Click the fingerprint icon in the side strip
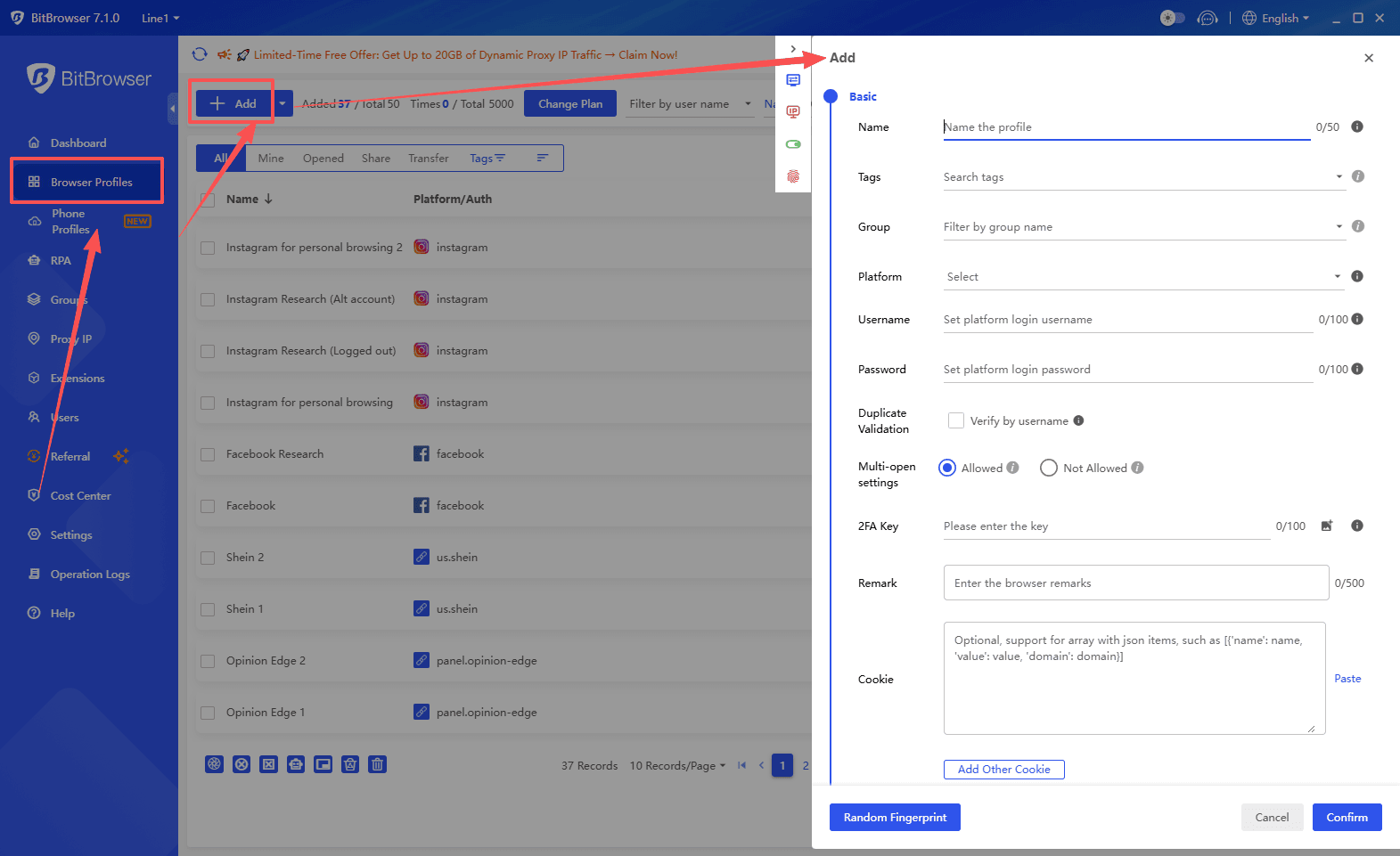 793,176
